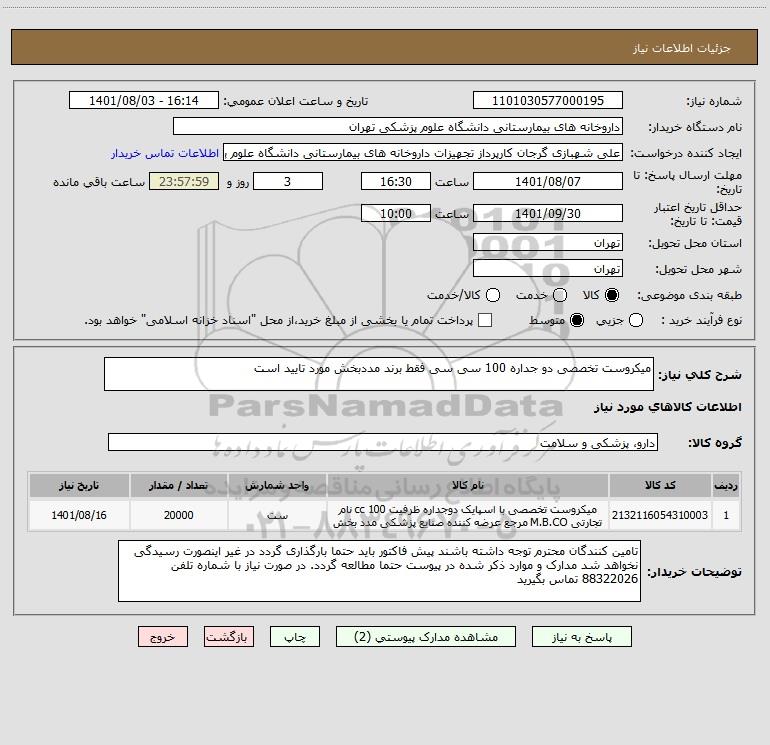Click the خروج exit button
The height and width of the screenshot is (745, 770).
click(163, 636)
